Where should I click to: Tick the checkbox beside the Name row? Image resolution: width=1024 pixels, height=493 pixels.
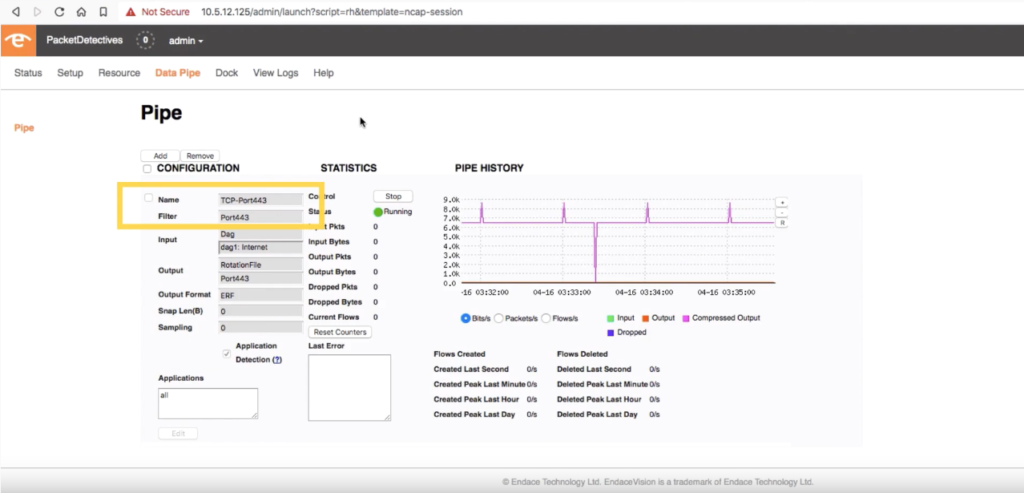click(148, 198)
